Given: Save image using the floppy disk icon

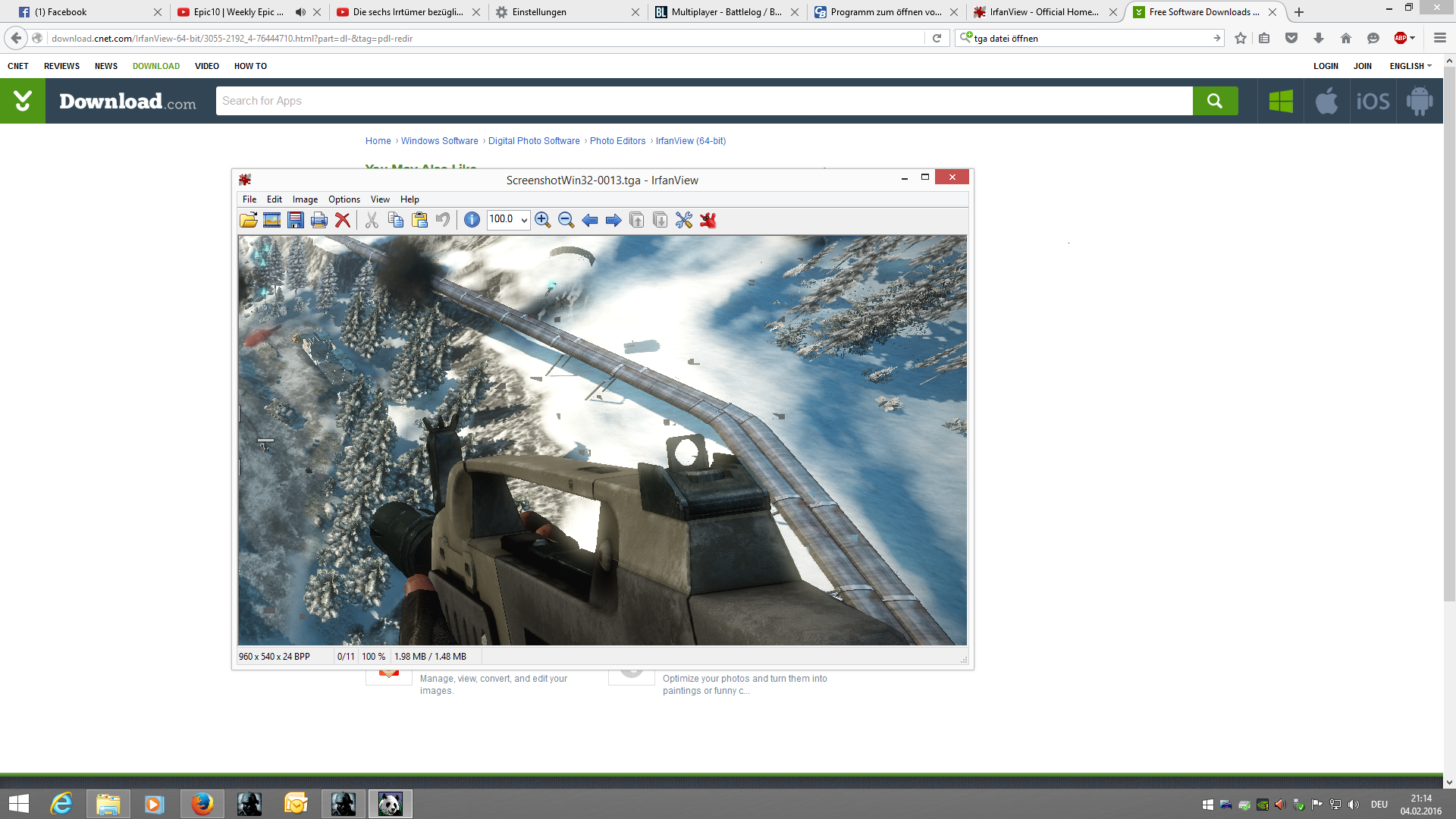Looking at the screenshot, I should pyautogui.click(x=296, y=220).
